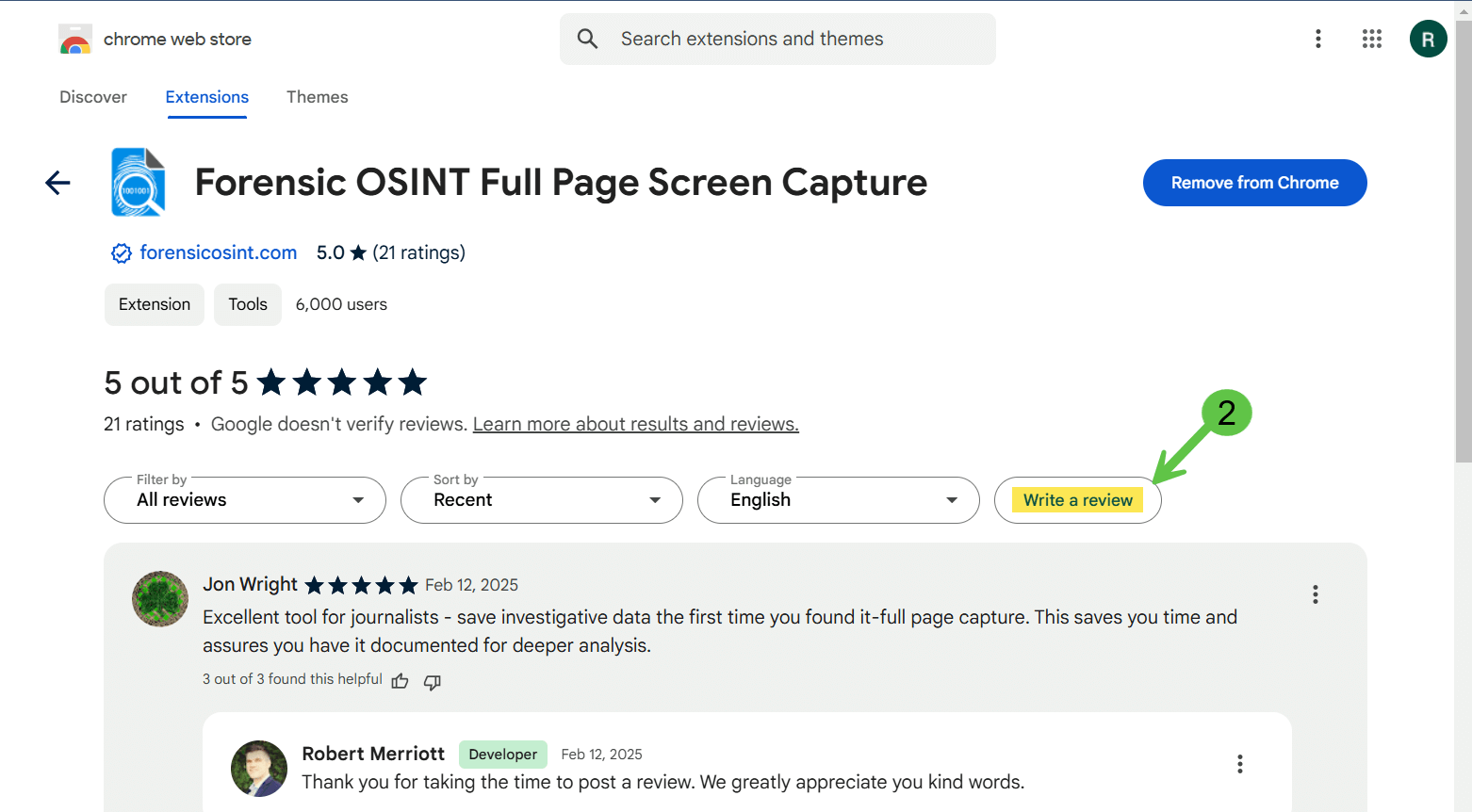Image resolution: width=1472 pixels, height=812 pixels.
Task: Click the Developer badge on Robert's reply
Action: click(x=503, y=755)
